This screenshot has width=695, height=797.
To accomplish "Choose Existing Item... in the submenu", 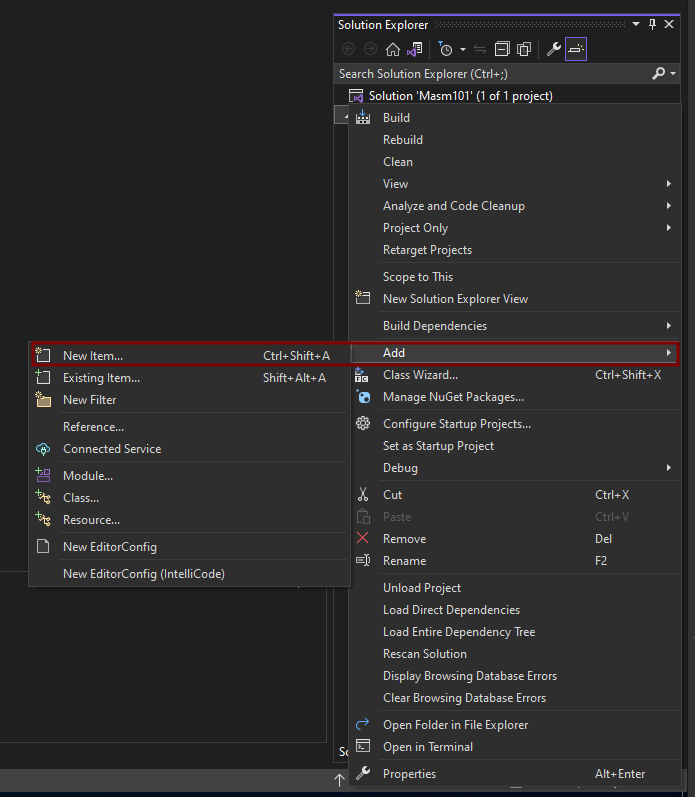I will tap(101, 377).
